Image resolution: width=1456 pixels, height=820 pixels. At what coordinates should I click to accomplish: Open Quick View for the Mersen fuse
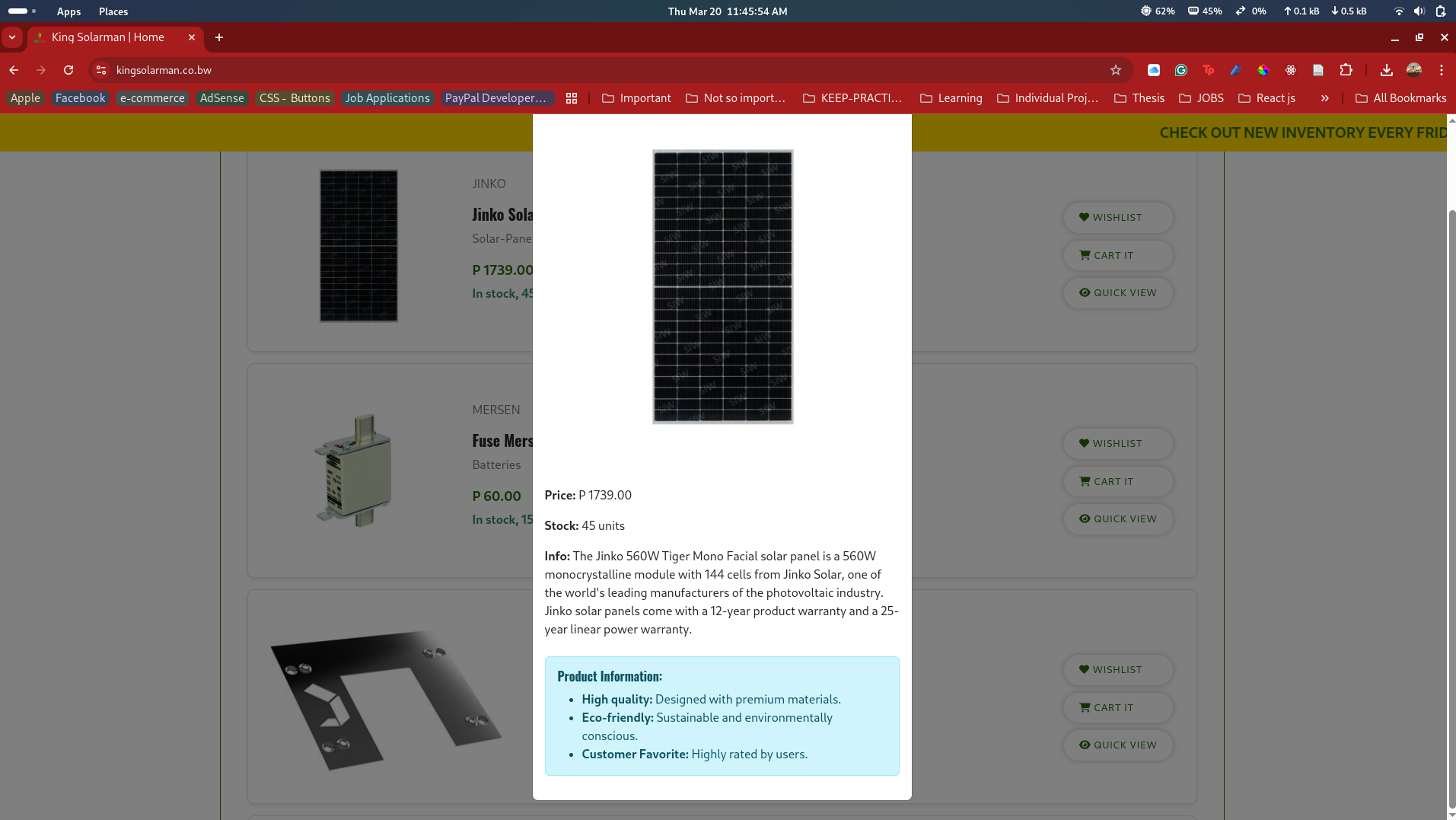[x=1117, y=519]
